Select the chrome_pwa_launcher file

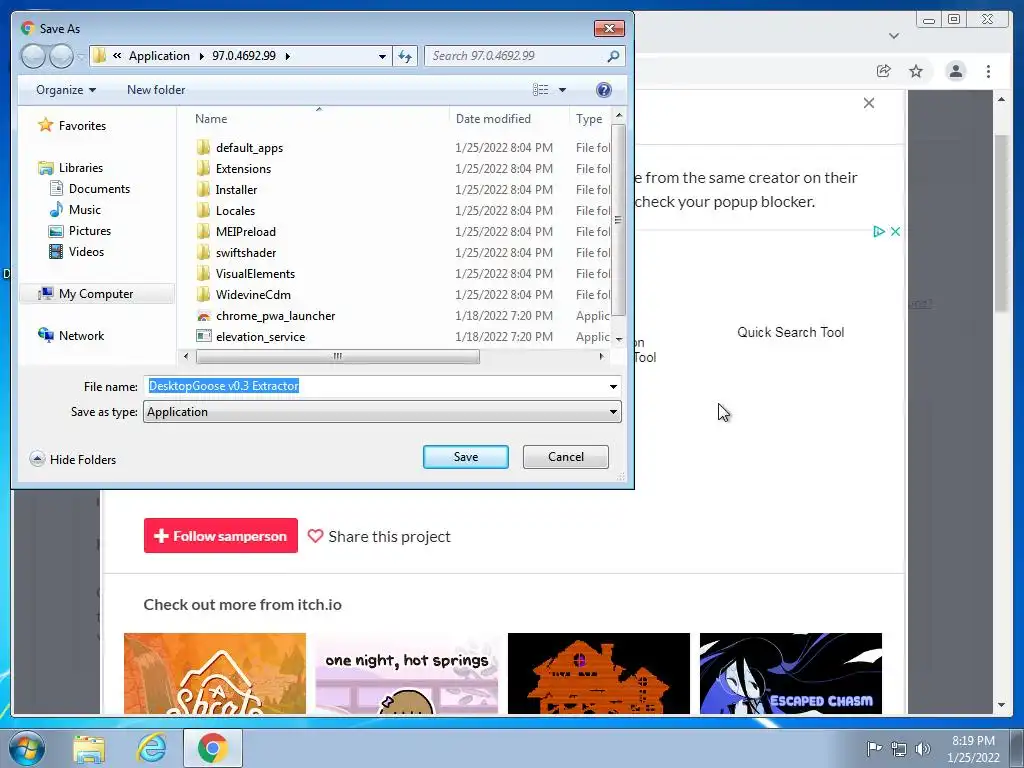click(x=275, y=316)
